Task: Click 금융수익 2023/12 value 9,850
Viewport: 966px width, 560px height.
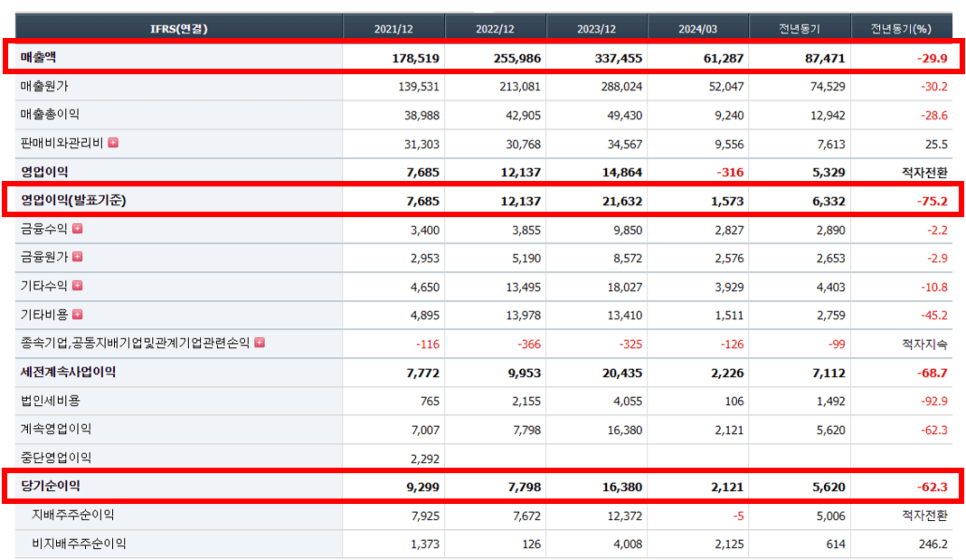Action: (x=627, y=230)
